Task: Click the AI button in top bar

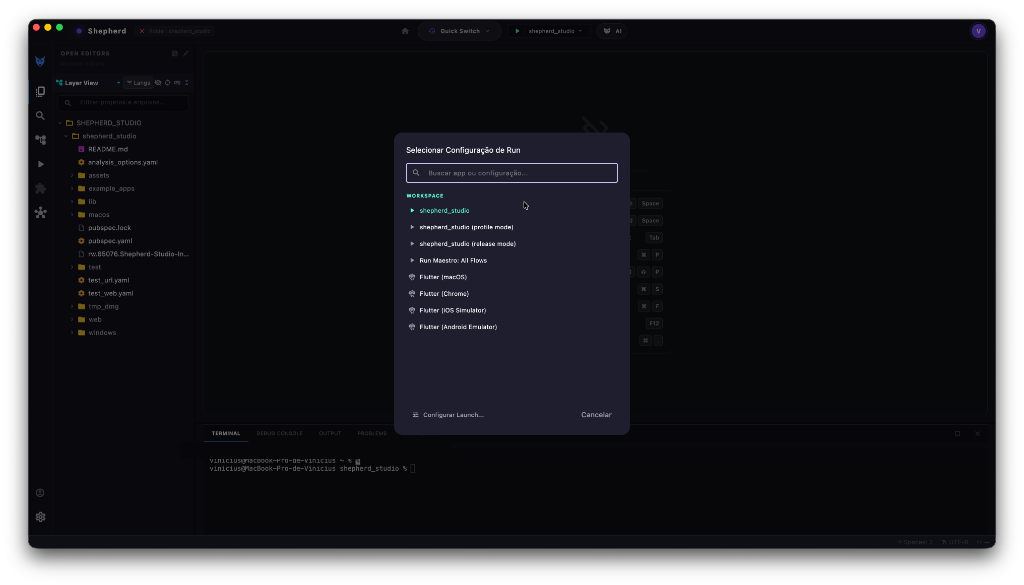Action: [612, 31]
